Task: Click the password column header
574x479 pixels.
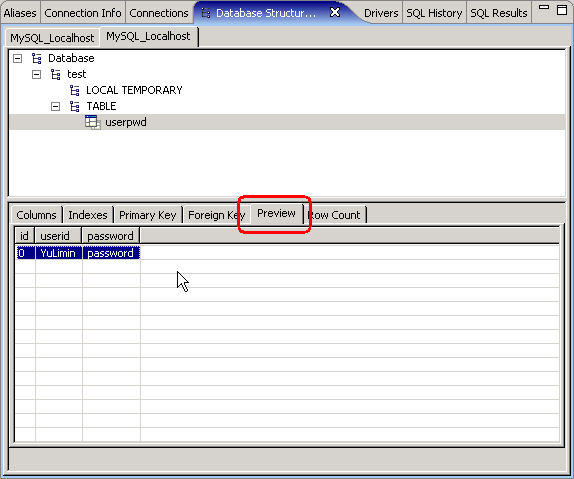Action: coord(111,236)
